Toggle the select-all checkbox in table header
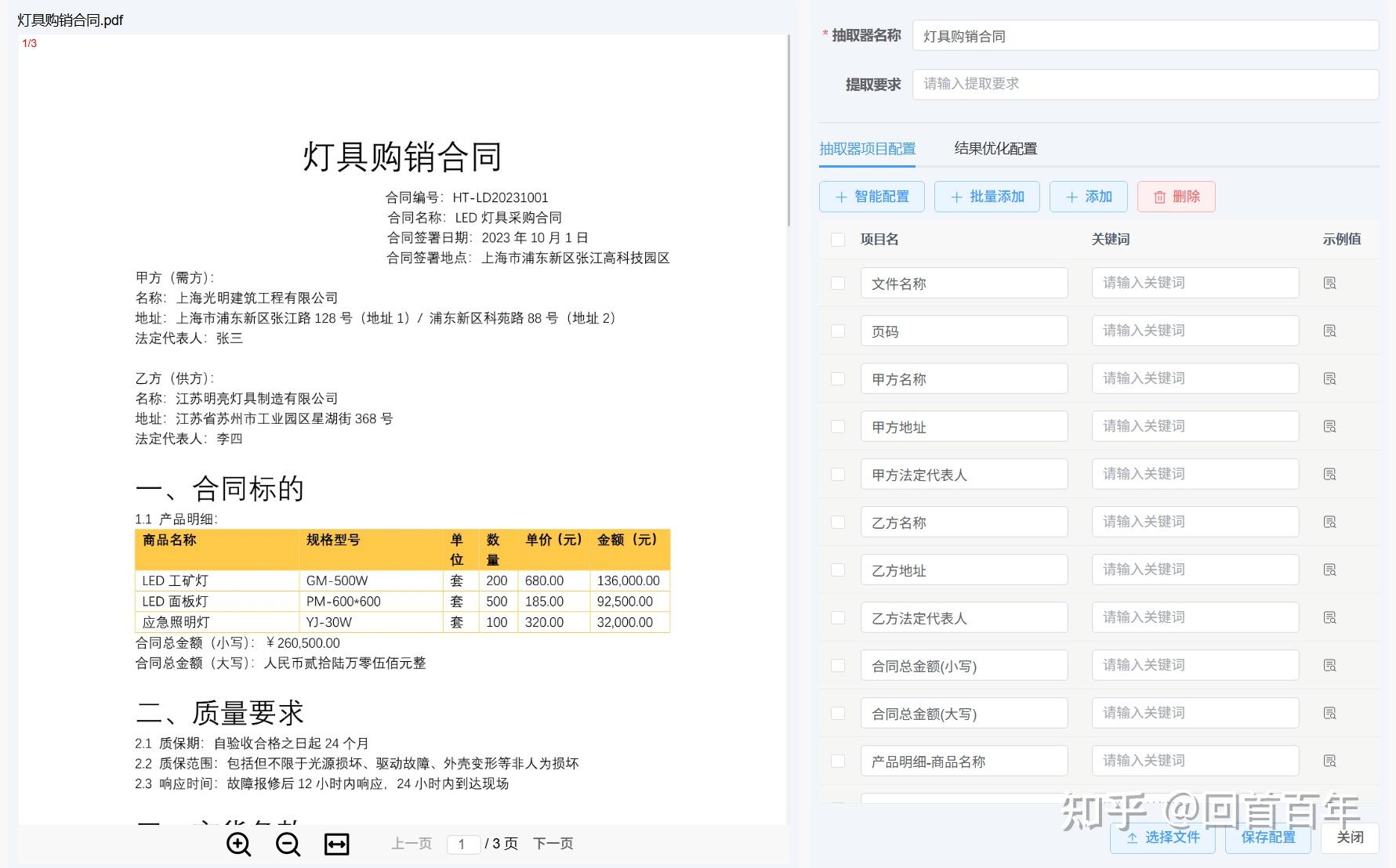 [x=837, y=240]
